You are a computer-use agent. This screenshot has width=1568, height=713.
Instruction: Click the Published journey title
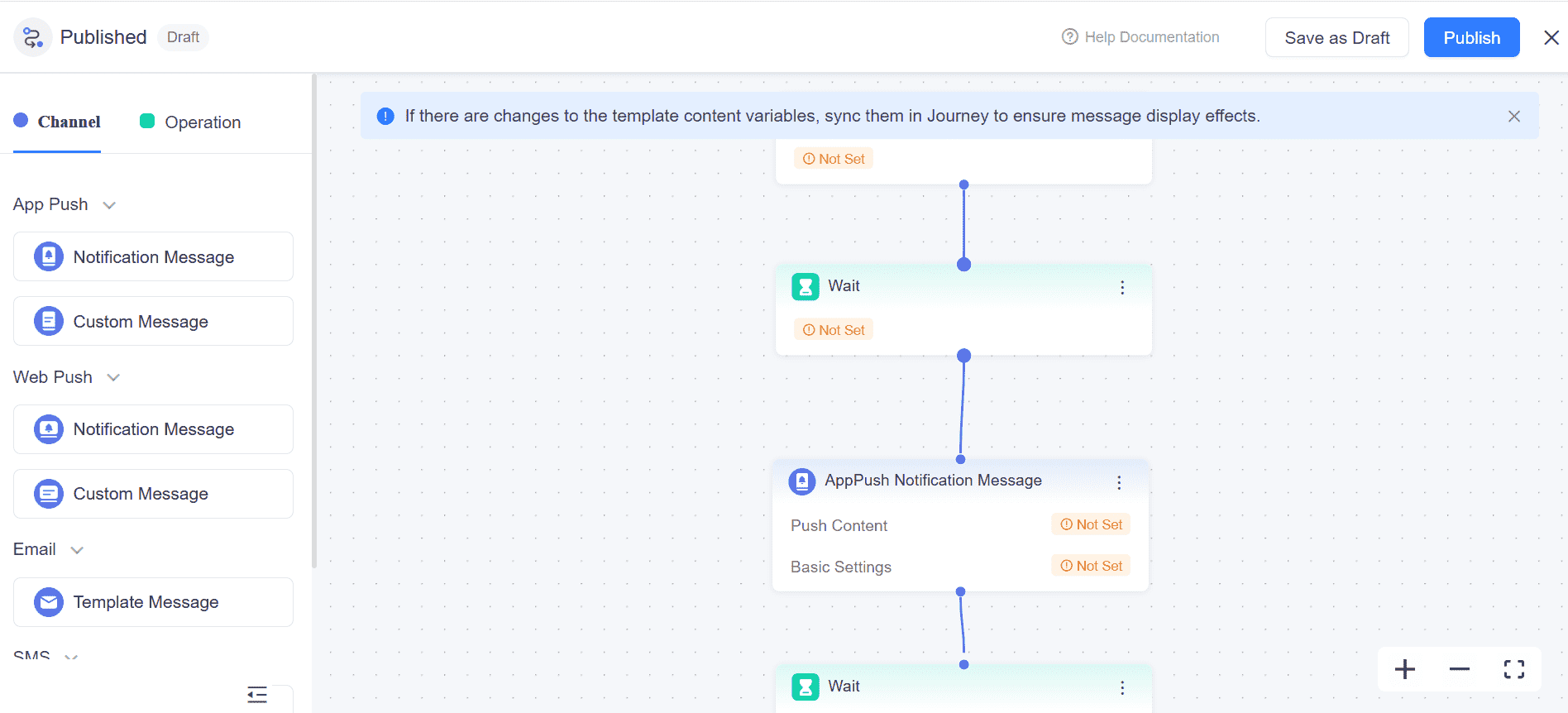pos(103,37)
